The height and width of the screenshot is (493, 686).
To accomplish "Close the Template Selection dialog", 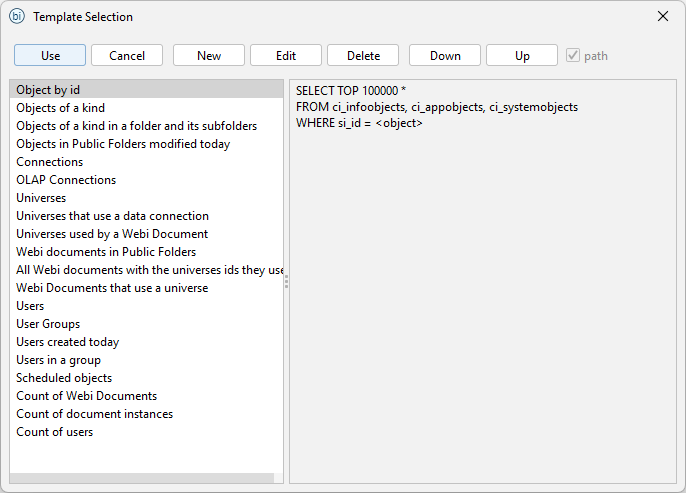I will click(x=663, y=17).
